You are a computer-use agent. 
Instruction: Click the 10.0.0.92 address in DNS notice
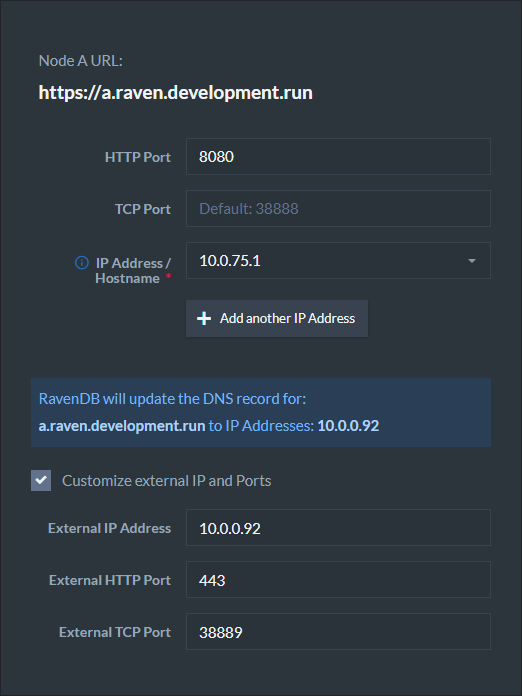tap(348, 426)
